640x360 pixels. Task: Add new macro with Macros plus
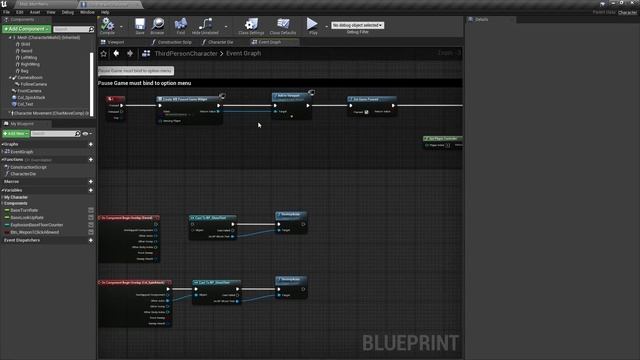click(91, 182)
